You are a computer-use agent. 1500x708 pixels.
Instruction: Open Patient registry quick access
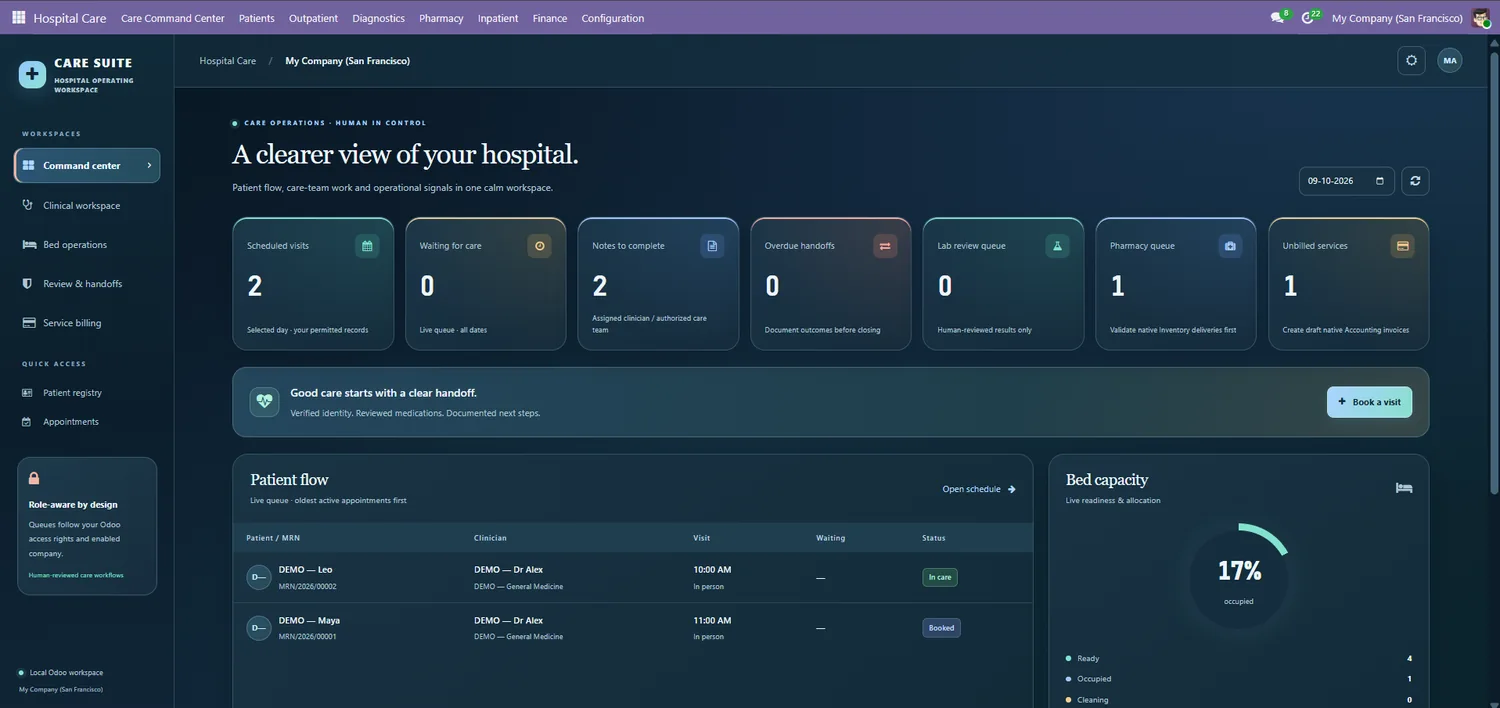tap(87, 393)
